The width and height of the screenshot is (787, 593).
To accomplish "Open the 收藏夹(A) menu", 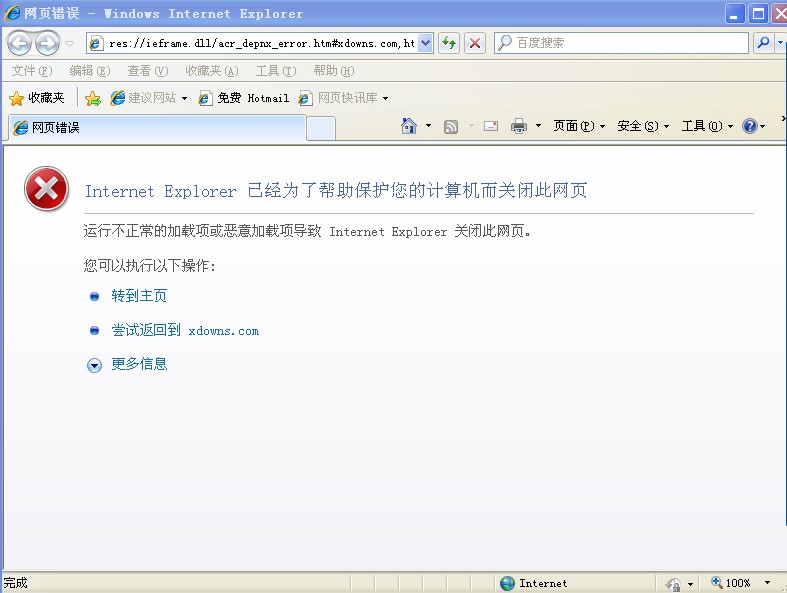I will pyautogui.click(x=211, y=71).
